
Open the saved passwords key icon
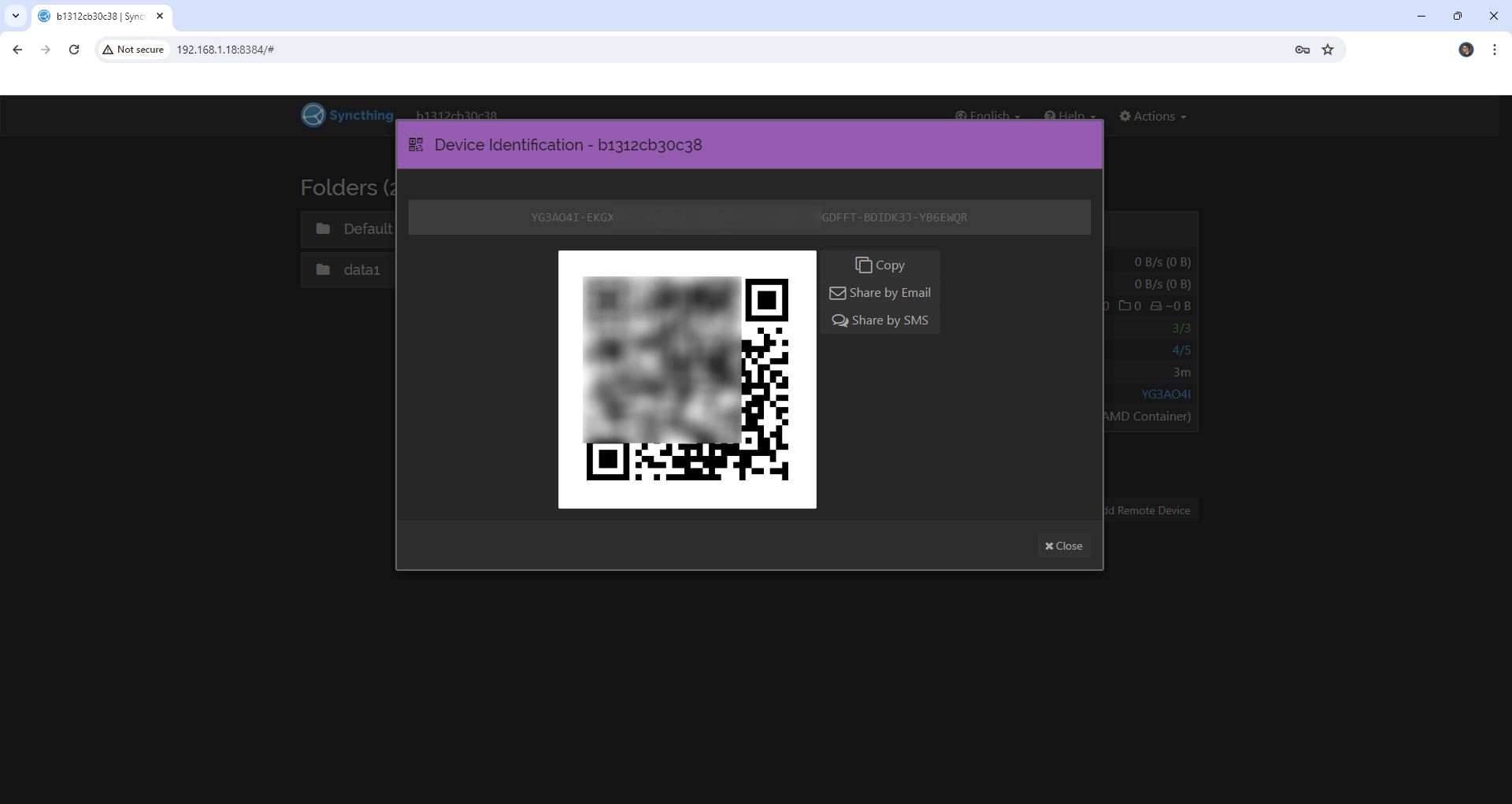[x=1303, y=50]
